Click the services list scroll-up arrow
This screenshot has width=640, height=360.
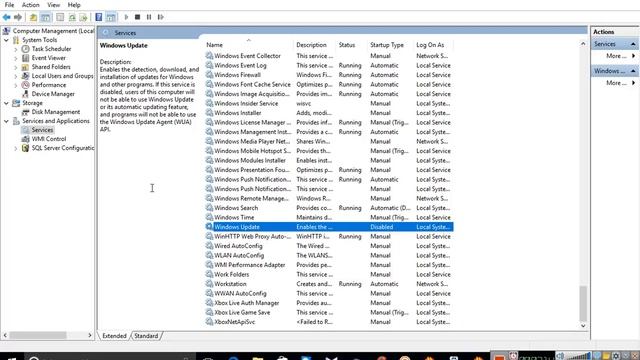pos(583,44)
